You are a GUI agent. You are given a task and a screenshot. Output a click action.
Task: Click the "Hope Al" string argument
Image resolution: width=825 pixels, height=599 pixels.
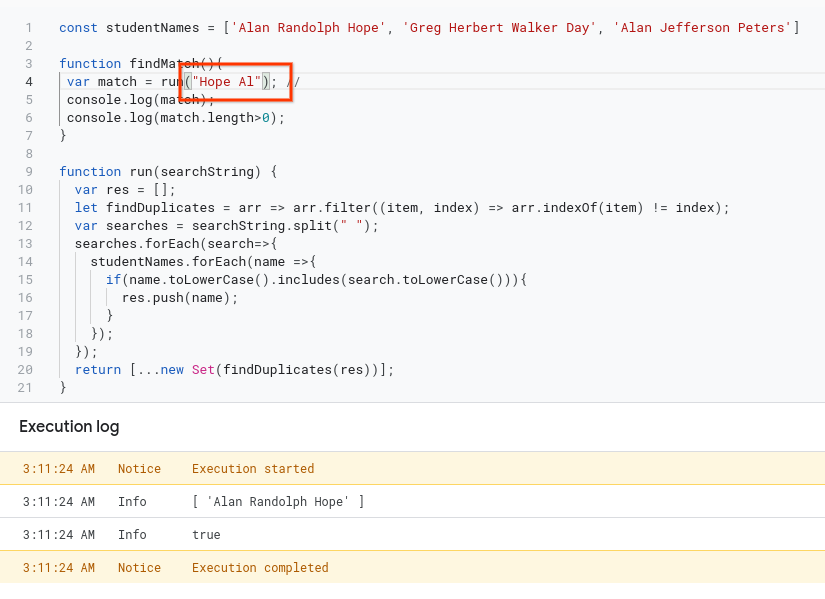227,82
